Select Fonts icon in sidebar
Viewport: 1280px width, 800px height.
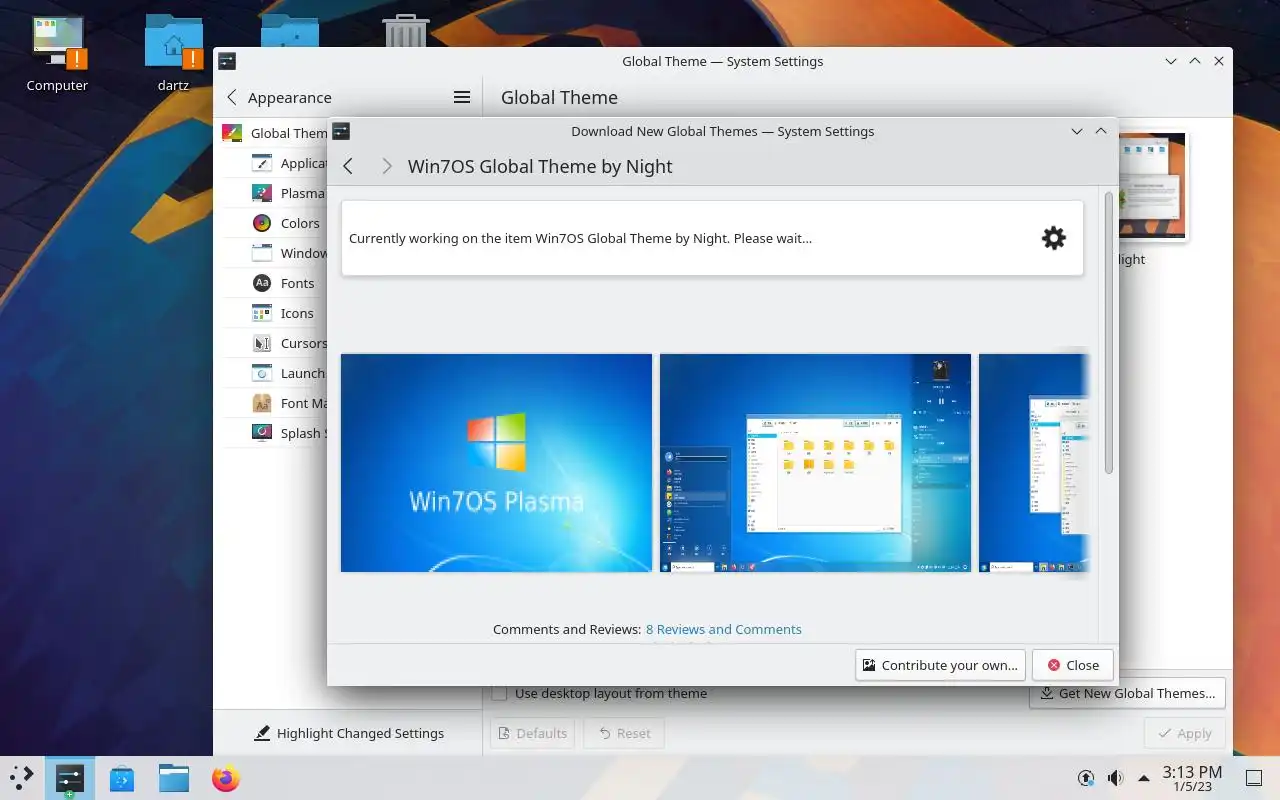(x=262, y=283)
